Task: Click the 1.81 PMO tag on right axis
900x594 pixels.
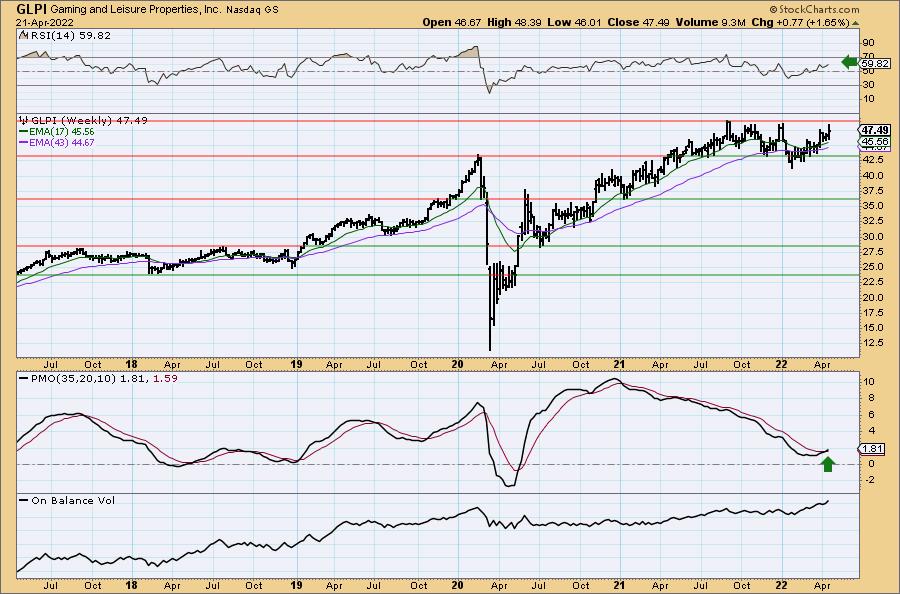Action: (x=872, y=449)
